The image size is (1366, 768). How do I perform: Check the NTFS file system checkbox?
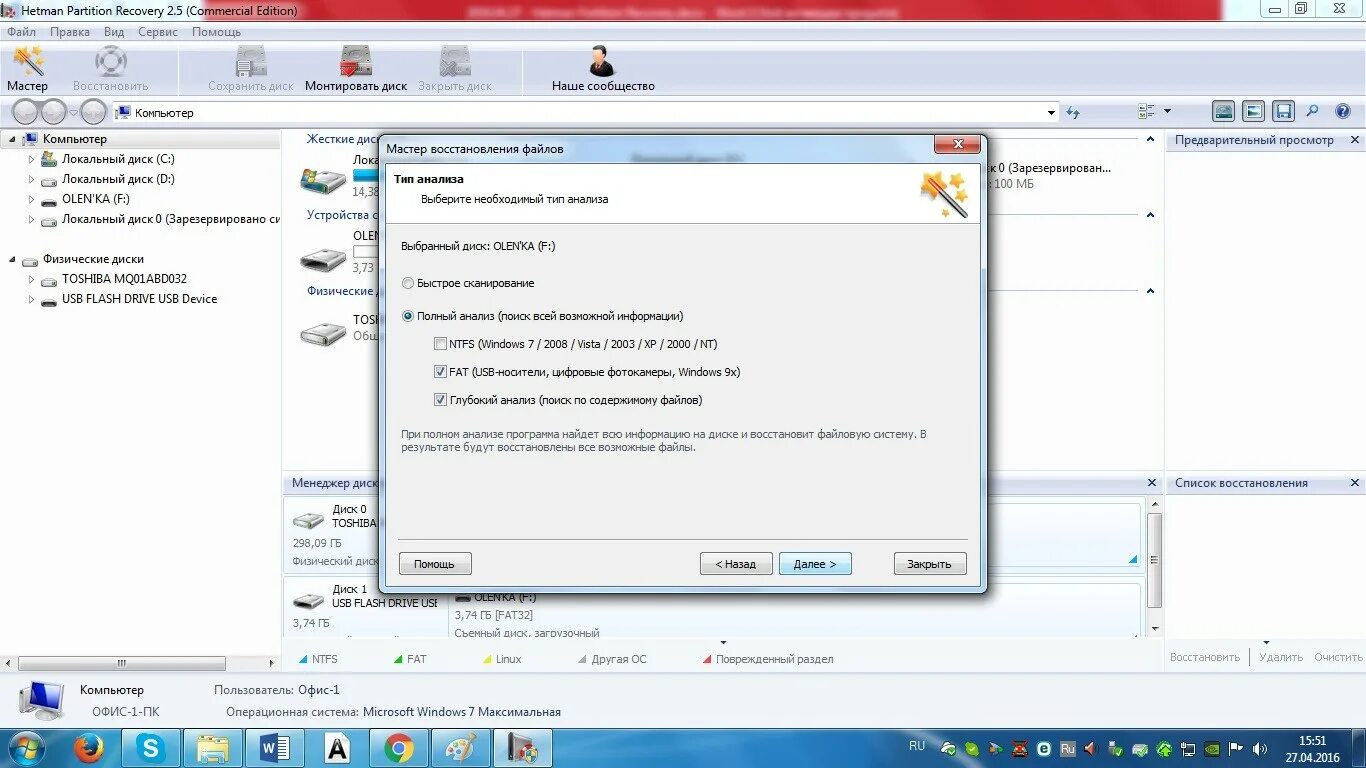tap(441, 344)
